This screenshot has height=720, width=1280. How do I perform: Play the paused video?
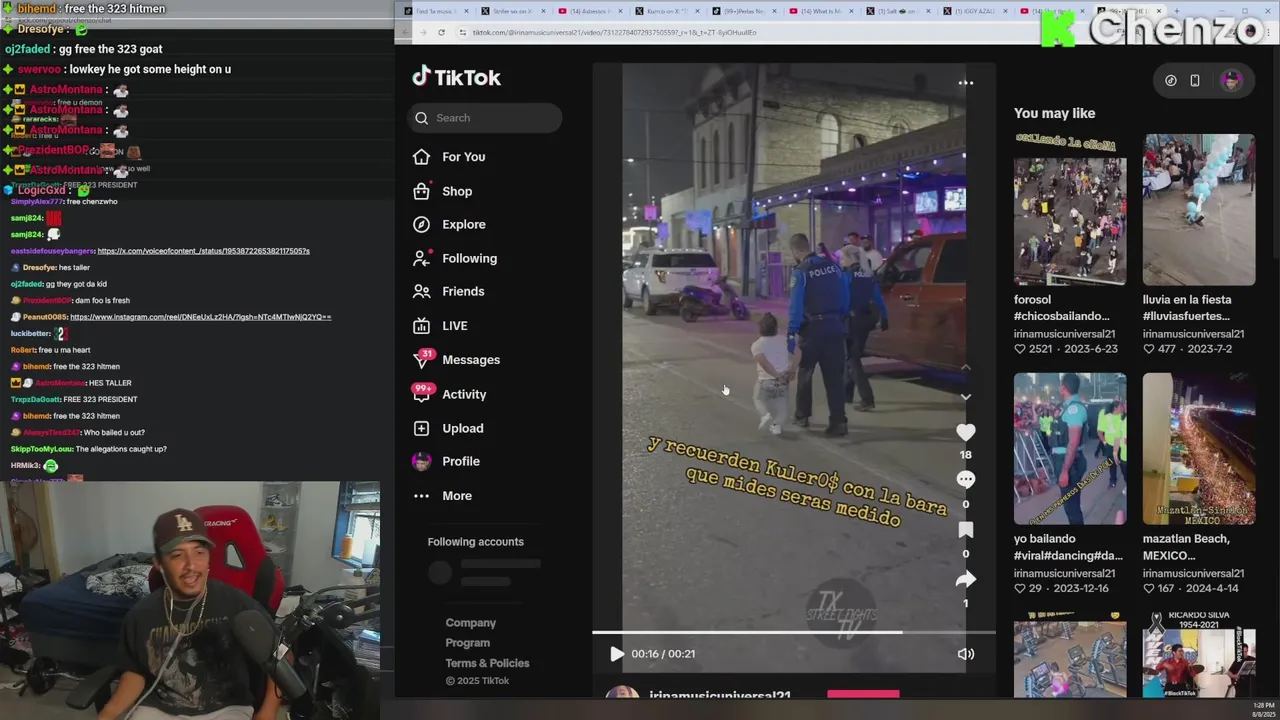coord(617,654)
